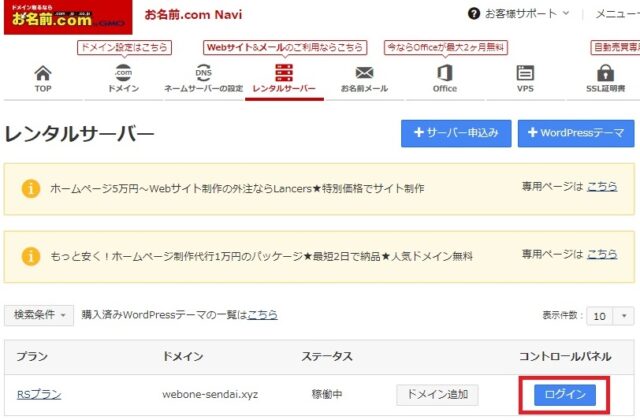Image resolution: width=640 pixels, height=420 pixels.
Task: Click the WordPressテーマ button
Action: tap(576, 133)
